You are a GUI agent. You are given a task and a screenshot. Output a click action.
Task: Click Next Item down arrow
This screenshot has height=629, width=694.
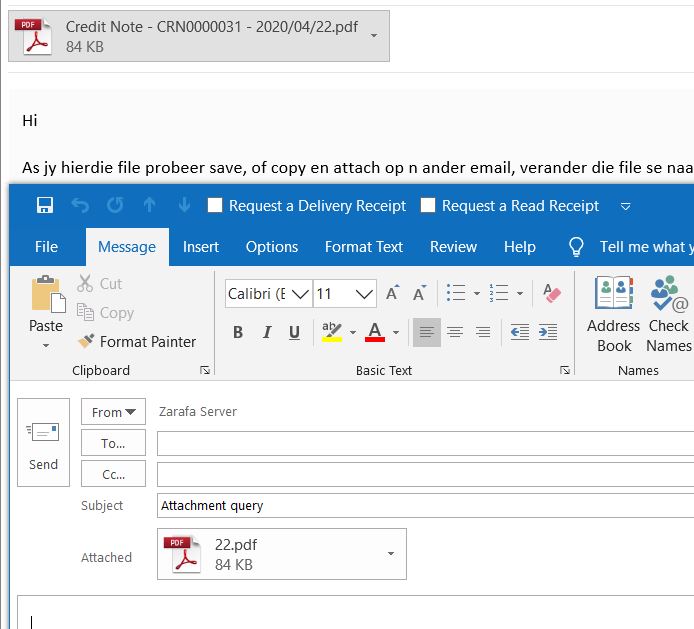[184, 205]
